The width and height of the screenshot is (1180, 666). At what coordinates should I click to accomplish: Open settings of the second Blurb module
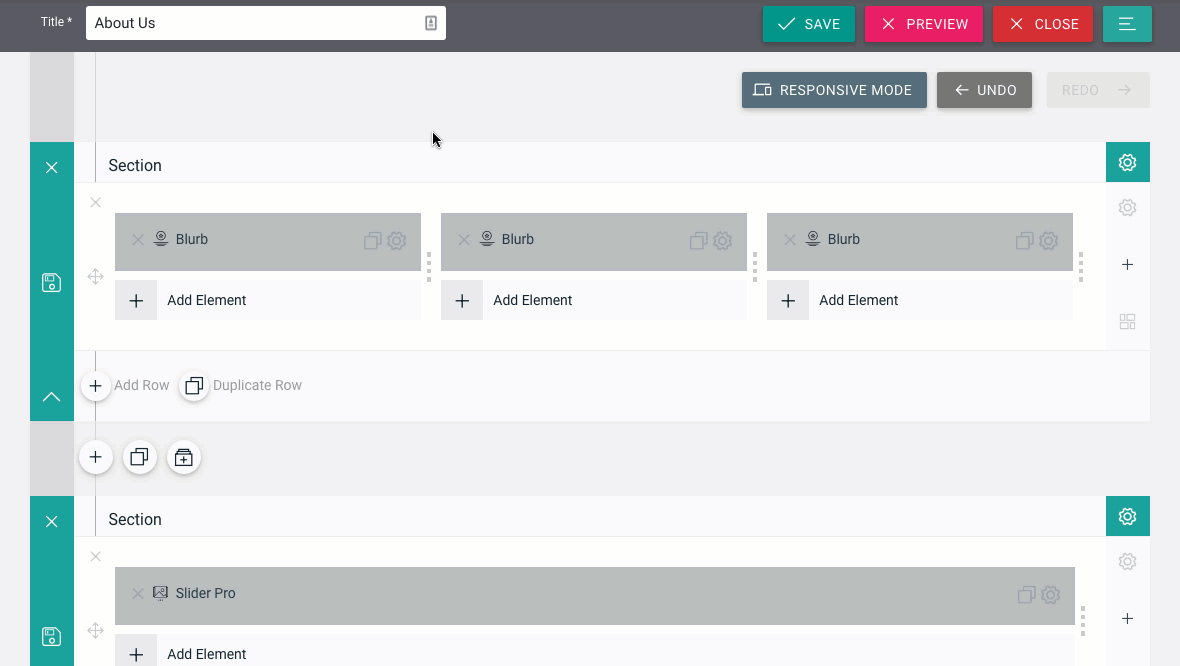(x=723, y=240)
